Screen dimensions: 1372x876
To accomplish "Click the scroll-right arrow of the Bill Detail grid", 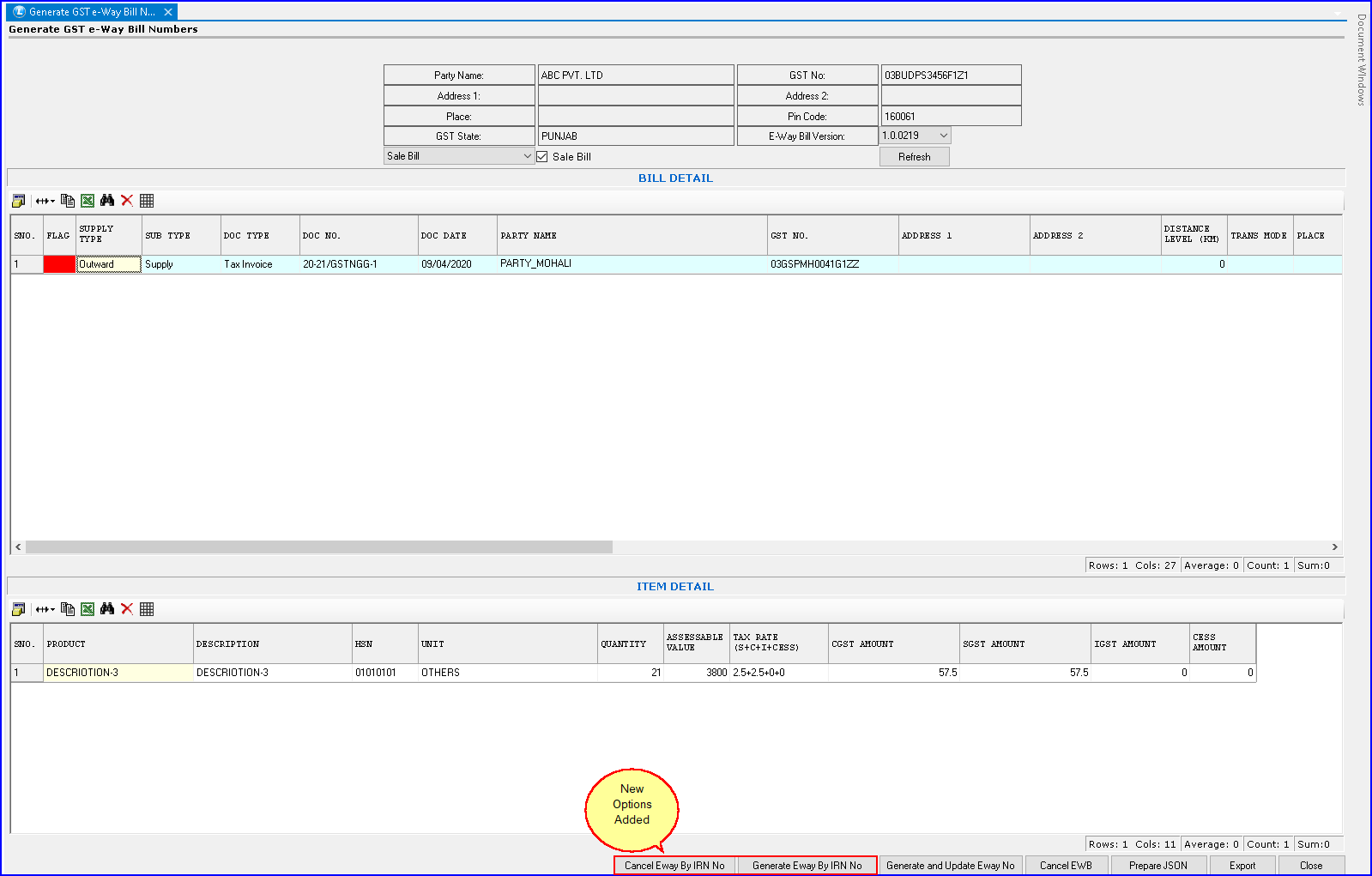I will (1334, 547).
